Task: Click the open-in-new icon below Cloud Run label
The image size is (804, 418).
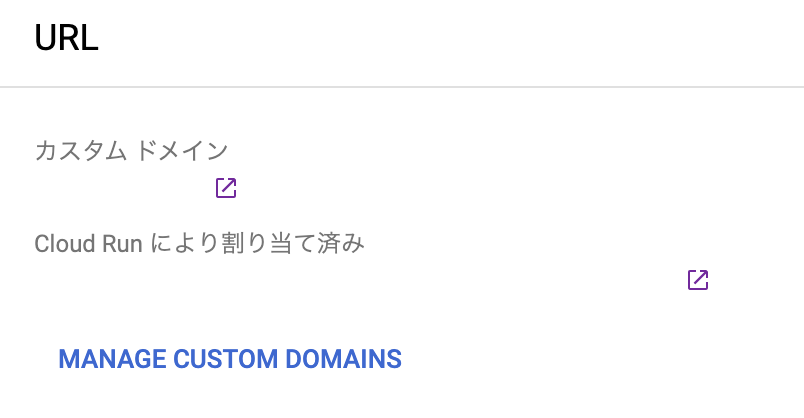Action: (x=698, y=280)
